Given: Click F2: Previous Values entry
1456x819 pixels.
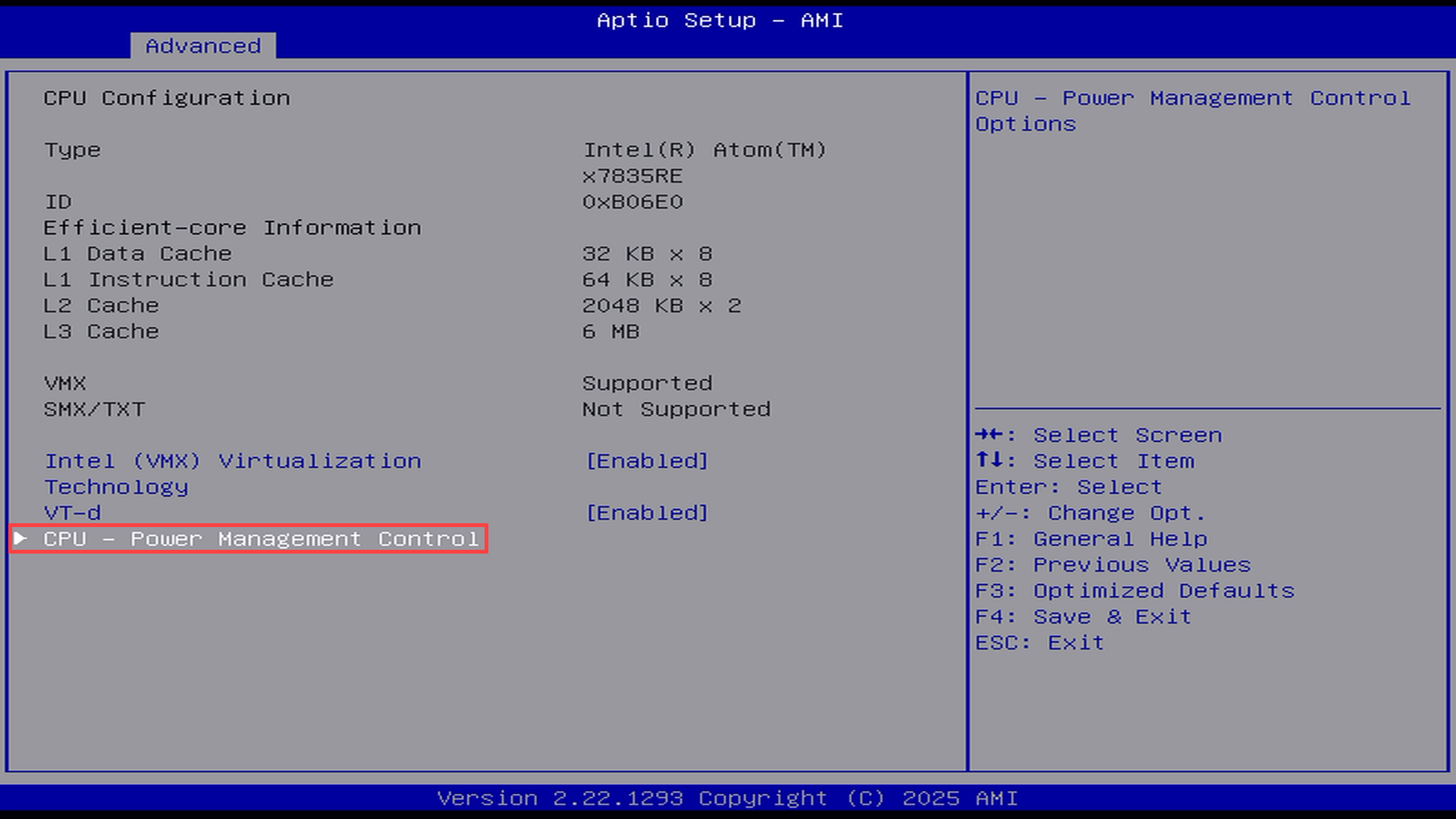Looking at the screenshot, I should pos(1112,565).
